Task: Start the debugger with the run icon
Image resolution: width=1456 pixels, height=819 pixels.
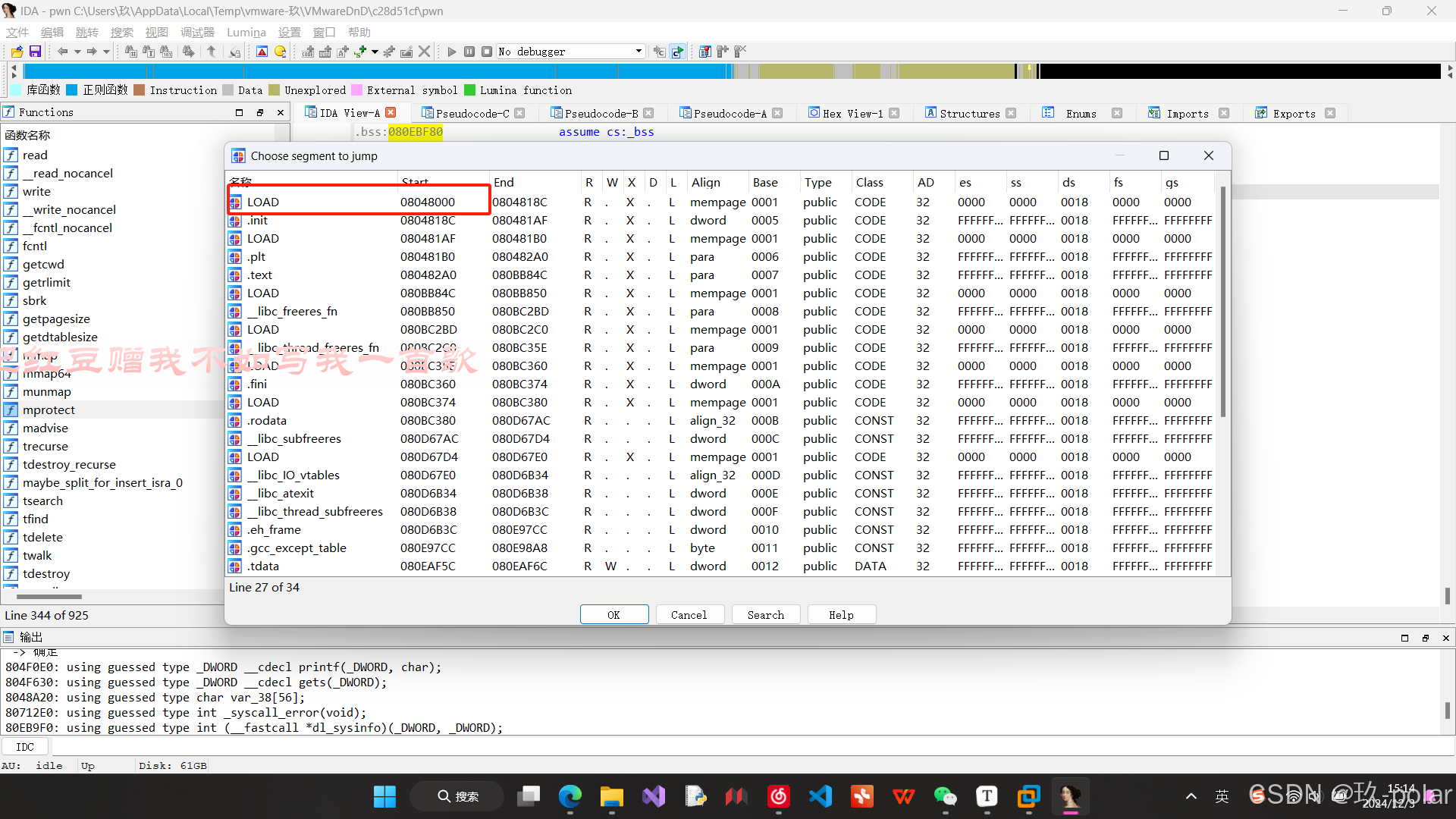Action: [451, 52]
